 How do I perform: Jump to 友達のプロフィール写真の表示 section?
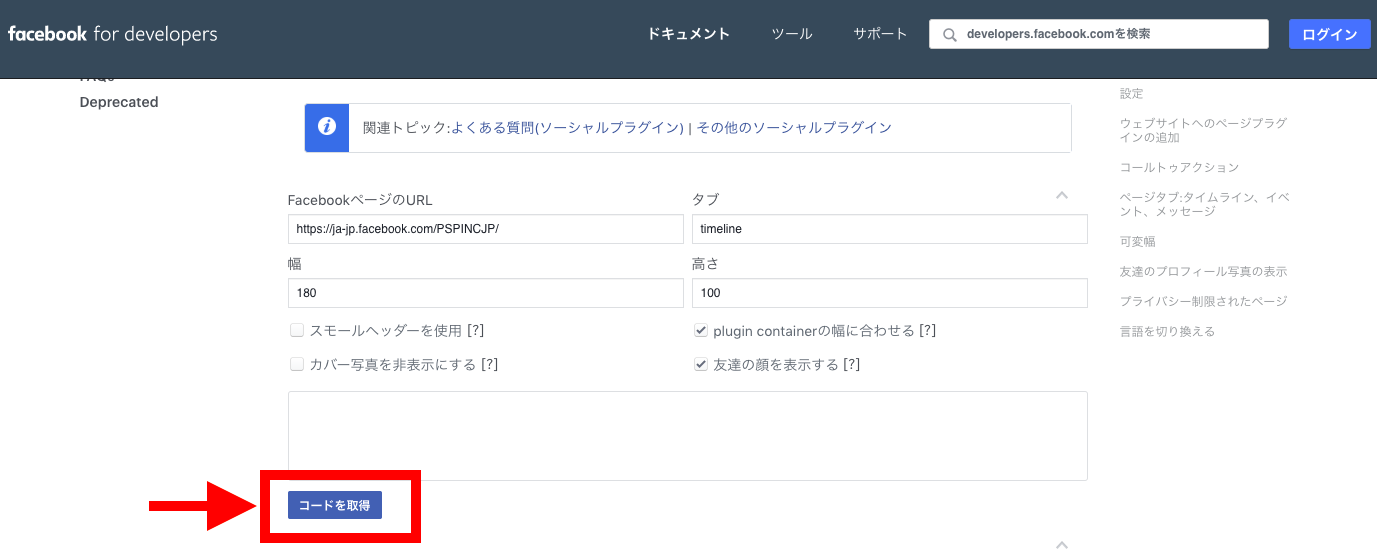pos(1203,271)
